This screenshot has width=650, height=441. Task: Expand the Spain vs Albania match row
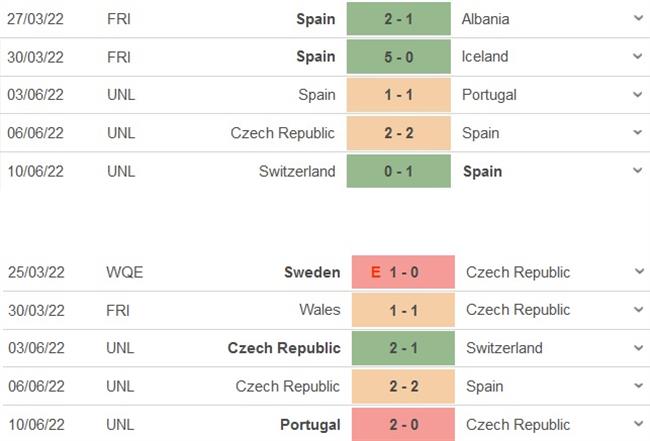(638, 19)
